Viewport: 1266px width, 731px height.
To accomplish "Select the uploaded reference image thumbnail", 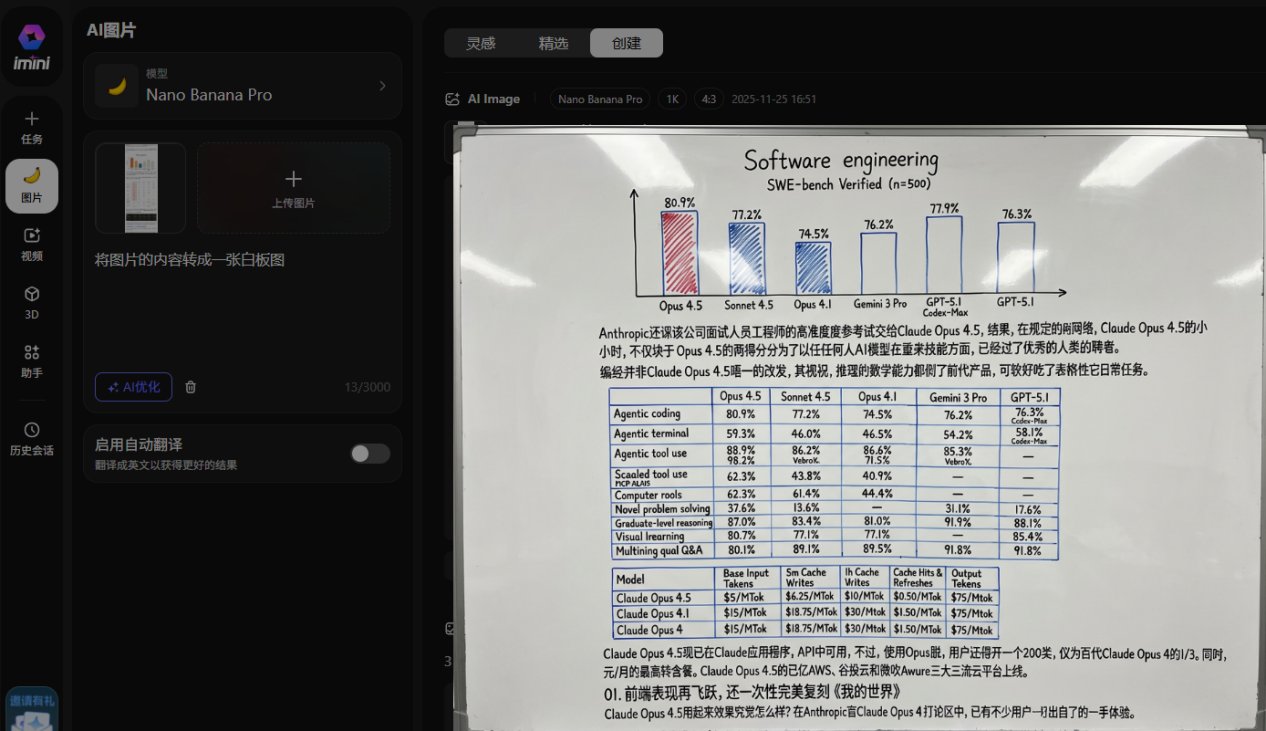I will (141, 188).
